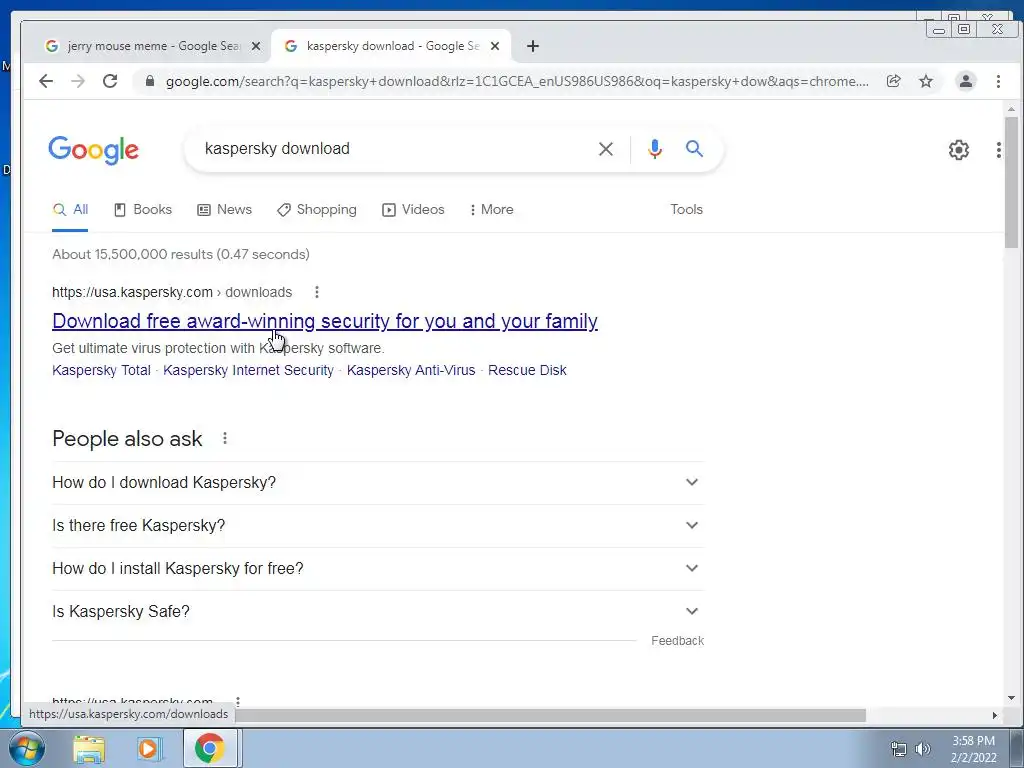The height and width of the screenshot is (768, 1024).
Task: Open Windows Explorer from the taskbar
Action: coord(89,748)
